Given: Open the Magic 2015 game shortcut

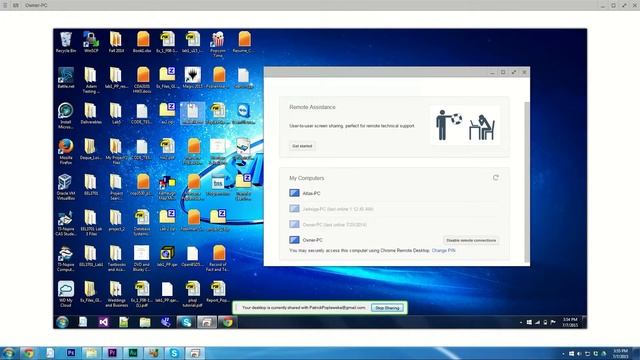Looking at the screenshot, I should tap(193, 78).
